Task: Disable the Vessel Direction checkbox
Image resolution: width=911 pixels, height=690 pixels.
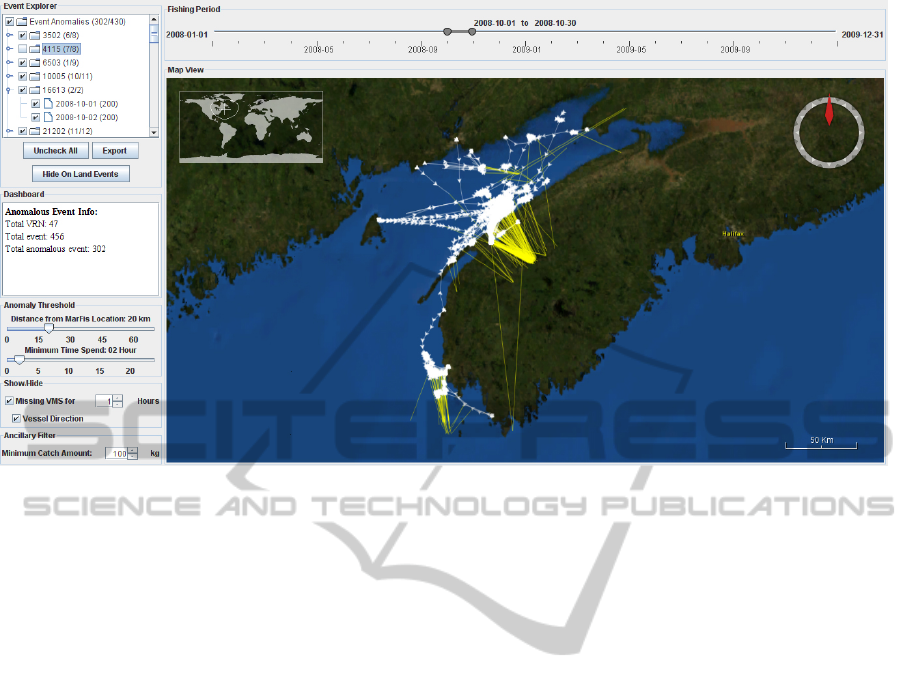Action: point(16,418)
